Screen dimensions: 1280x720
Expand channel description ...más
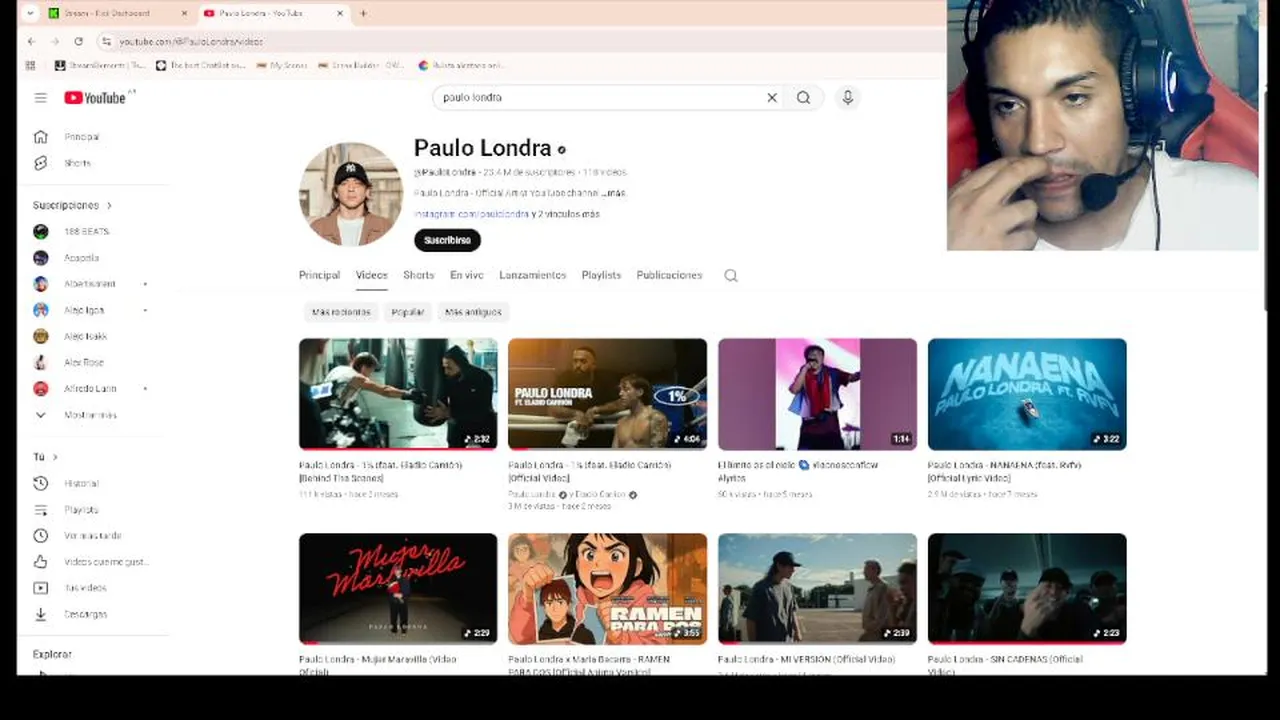[x=614, y=193]
